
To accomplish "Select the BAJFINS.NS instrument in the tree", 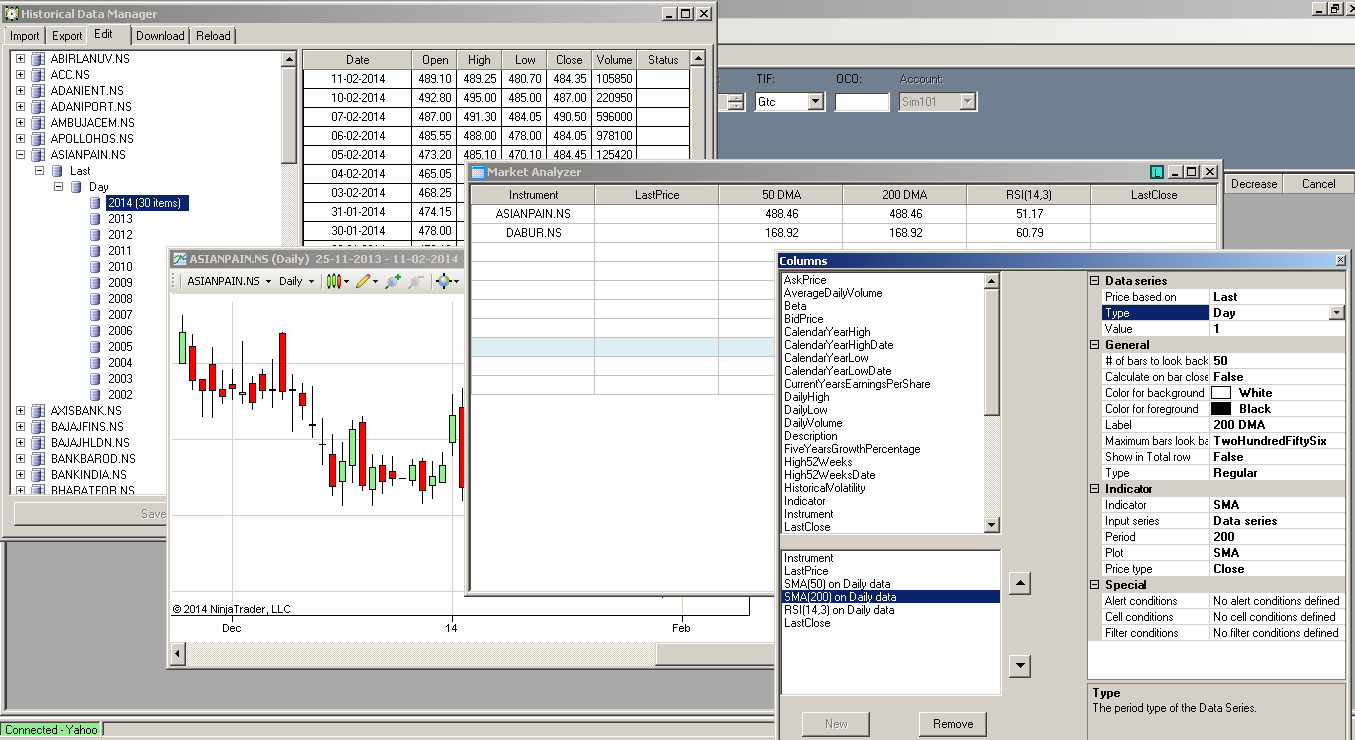I will pyautogui.click(x=88, y=427).
